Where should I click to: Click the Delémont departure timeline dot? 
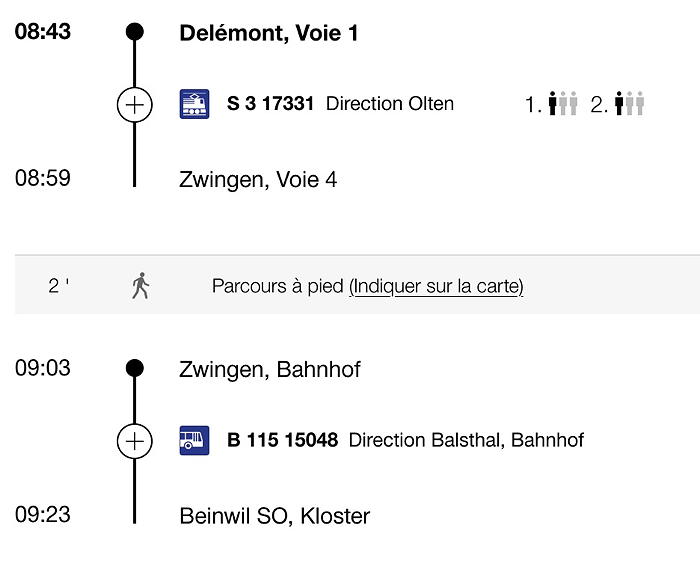coord(135,32)
